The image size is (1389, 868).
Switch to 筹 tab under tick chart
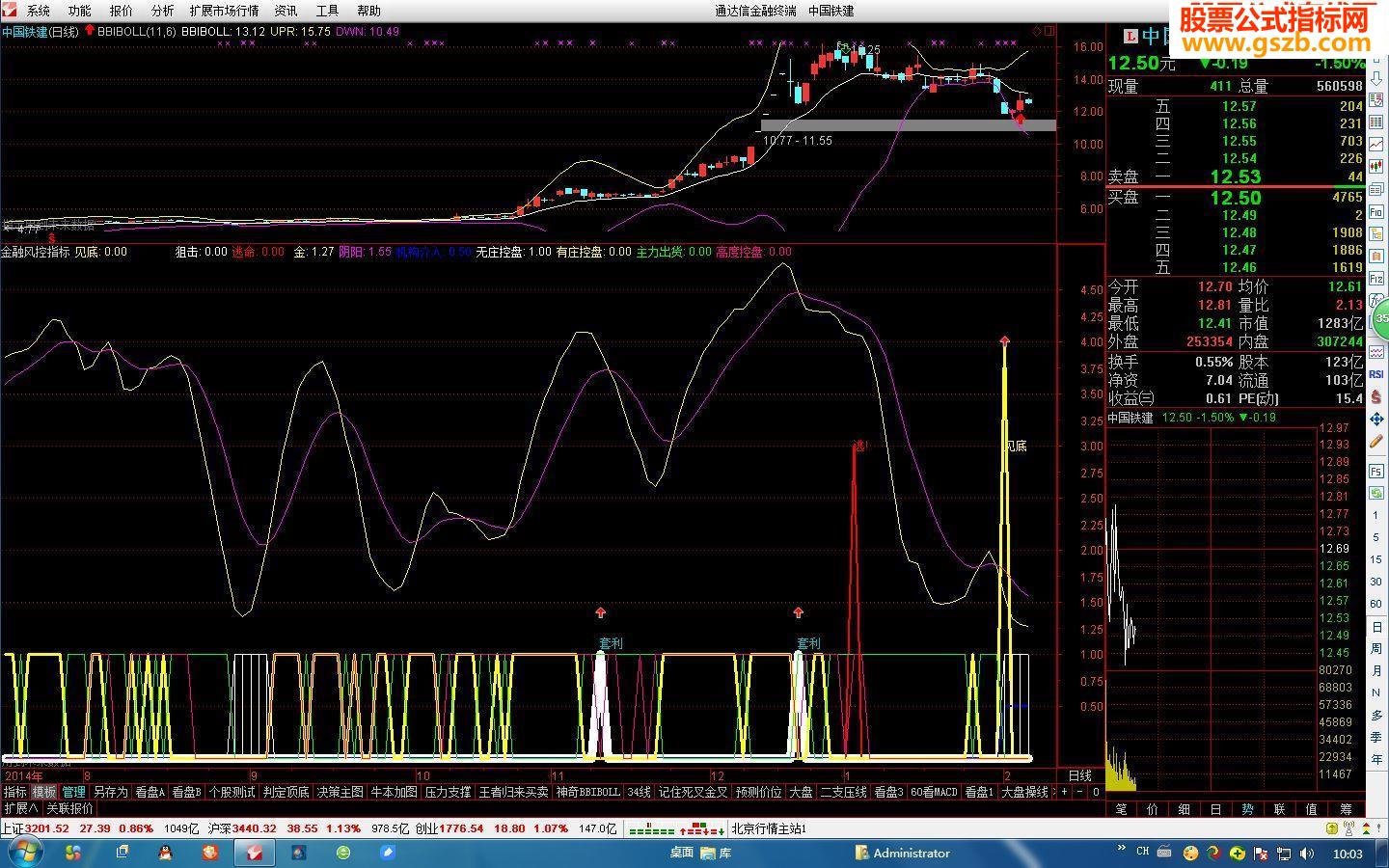pos(1347,809)
